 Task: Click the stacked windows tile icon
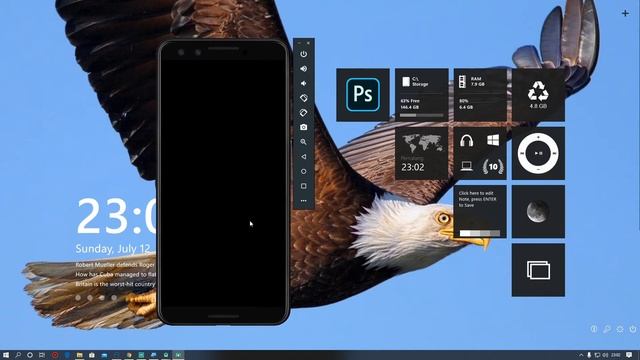[x=538, y=270]
